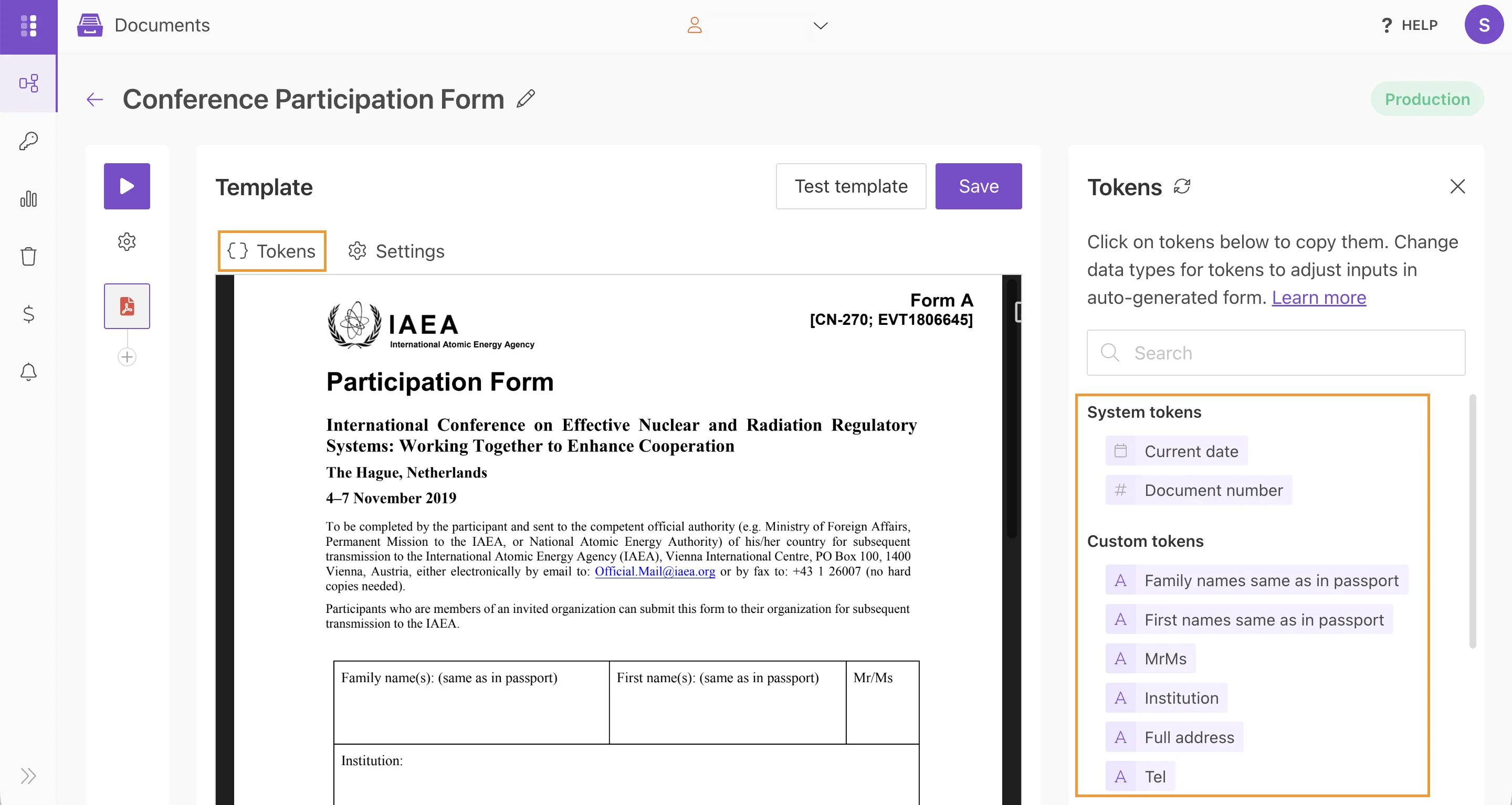
Task: Open the bar chart statistics icon
Action: click(29, 198)
